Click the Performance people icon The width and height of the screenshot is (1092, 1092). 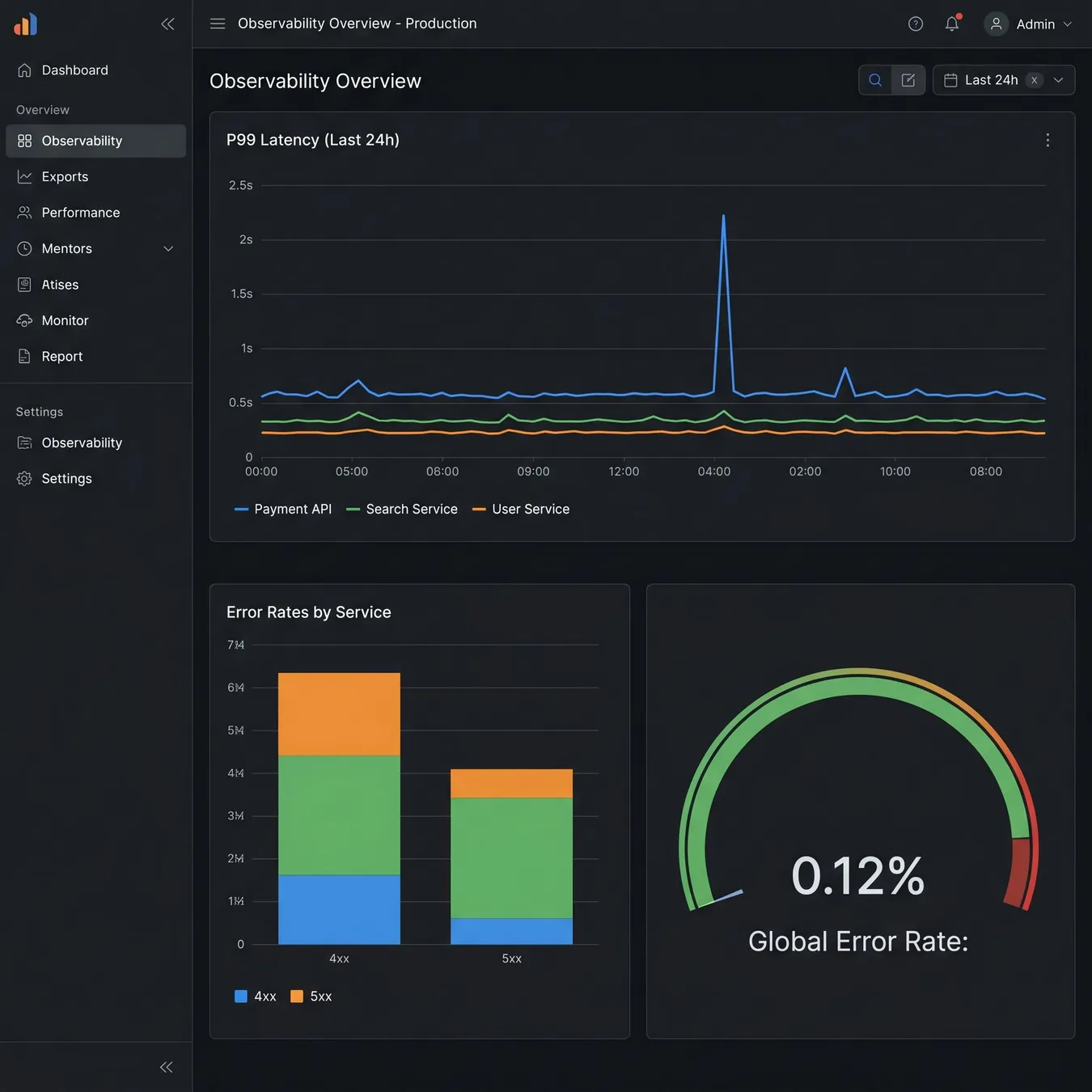(x=25, y=213)
